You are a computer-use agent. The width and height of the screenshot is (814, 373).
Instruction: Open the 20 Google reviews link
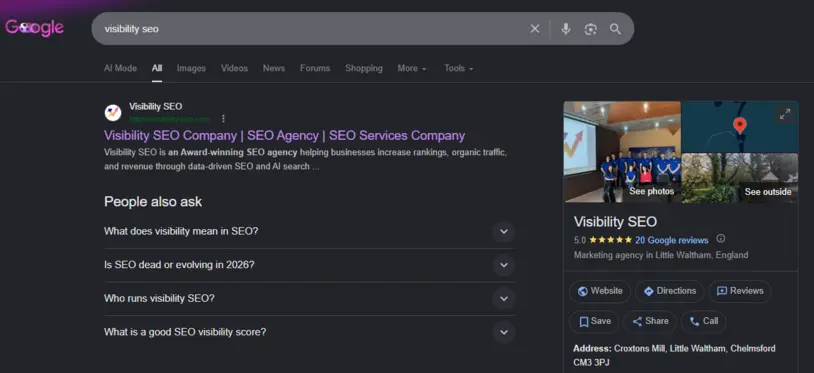pos(672,240)
